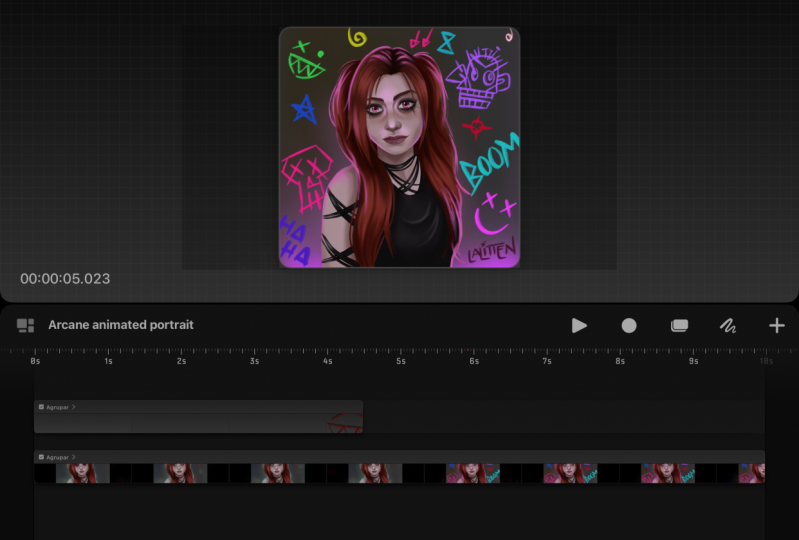Jump to the 0s mark on ruler

pyautogui.click(x=35, y=361)
